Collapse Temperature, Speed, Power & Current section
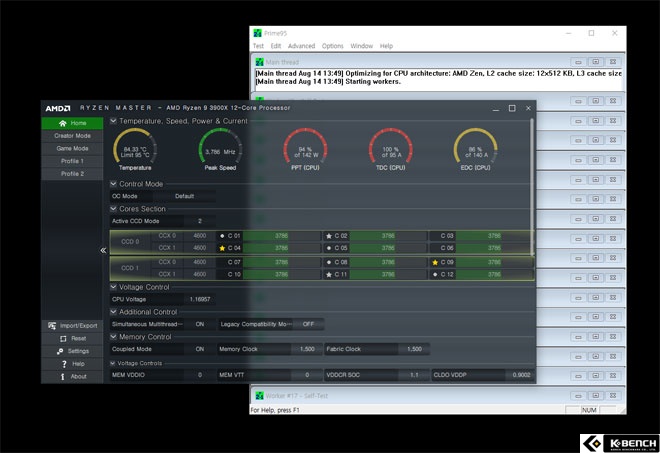660x453 pixels. pos(113,121)
